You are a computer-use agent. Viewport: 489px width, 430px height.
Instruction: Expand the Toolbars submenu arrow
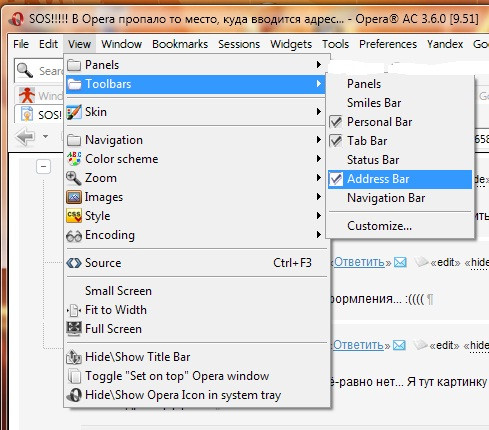click(319, 84)
